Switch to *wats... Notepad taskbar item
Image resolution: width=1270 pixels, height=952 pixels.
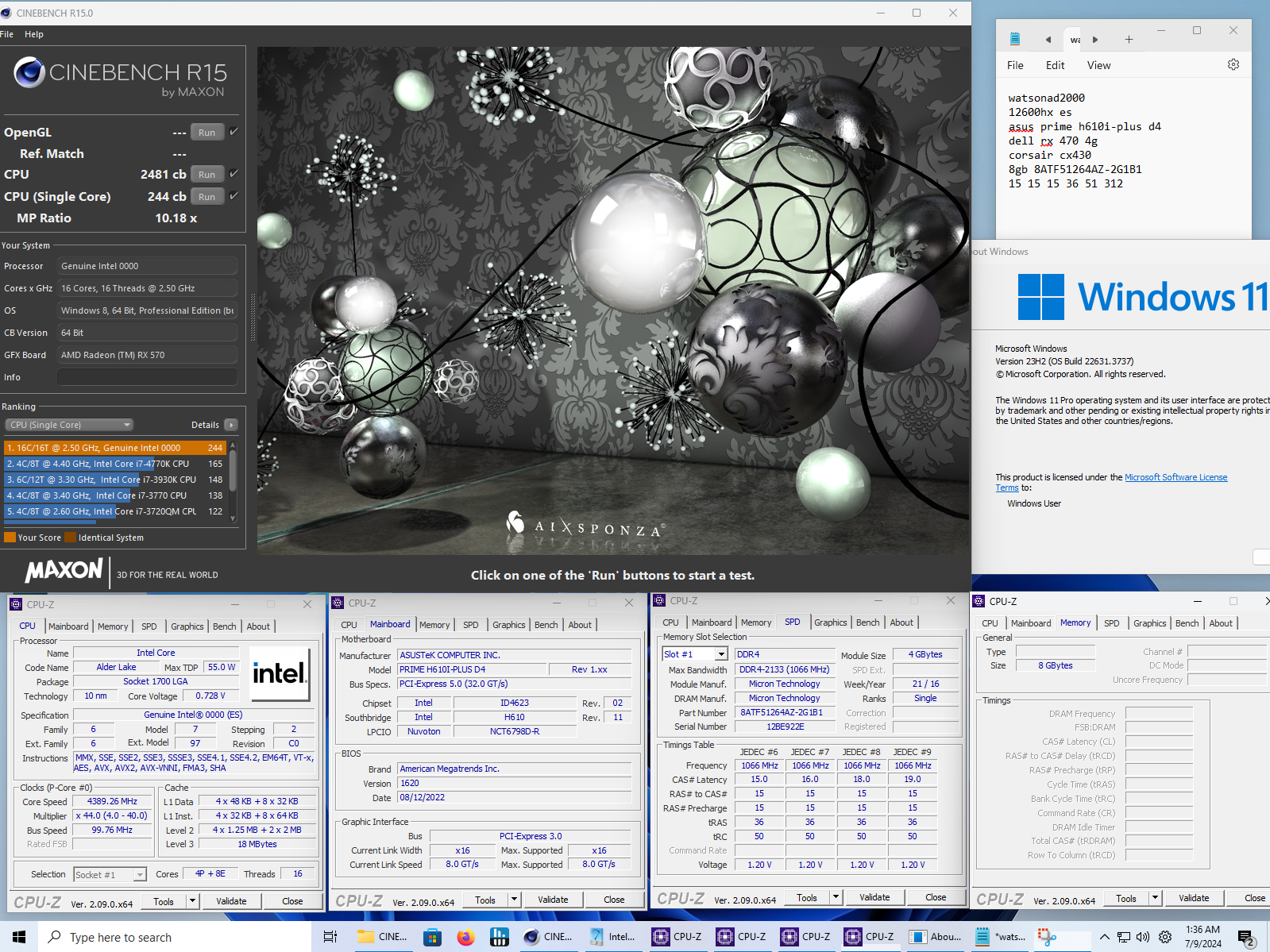(x=1000, y=937)
